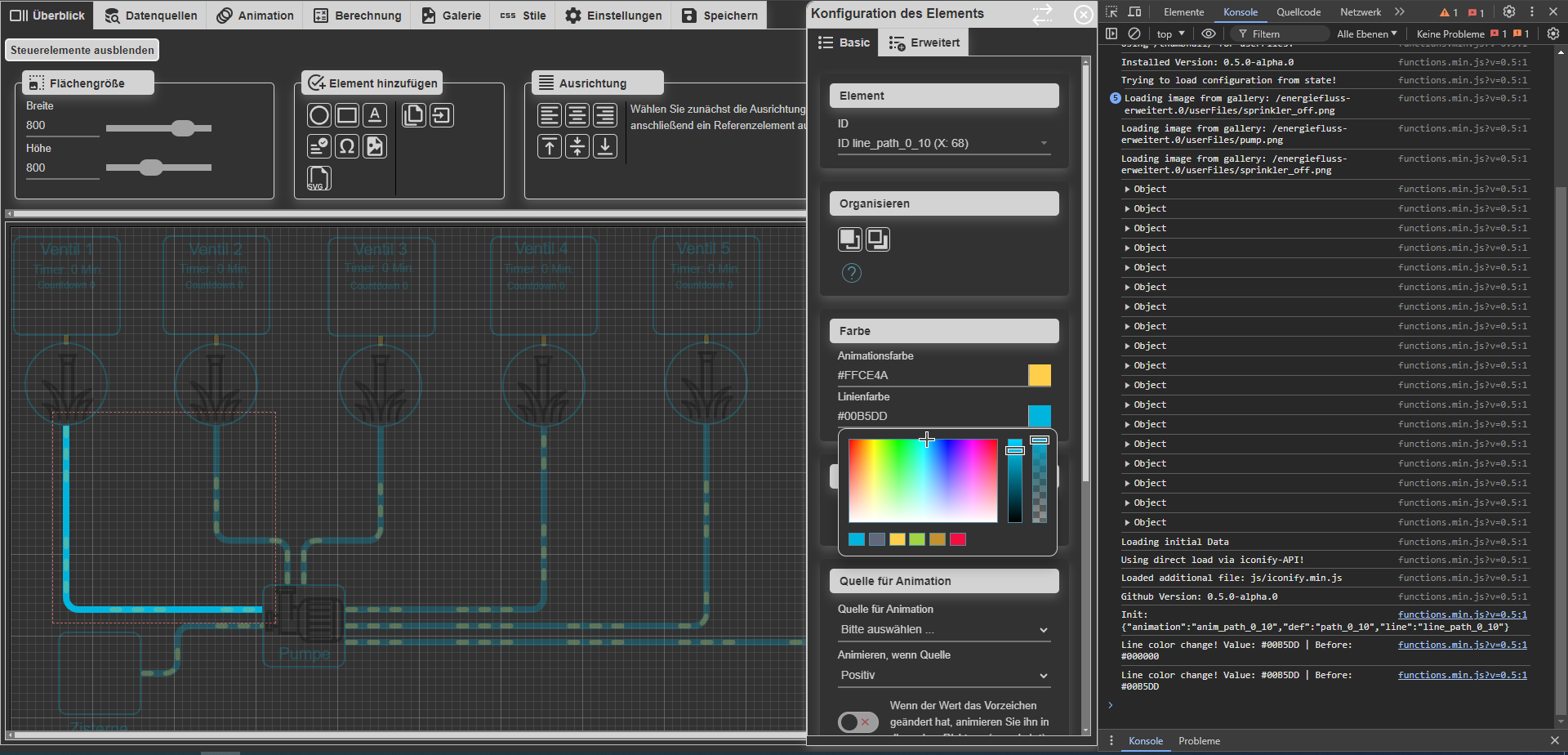This screenshot has width=1568, height=755.
Task: Open the 'top' JavaScript context dropdown
Action: 1170,34
